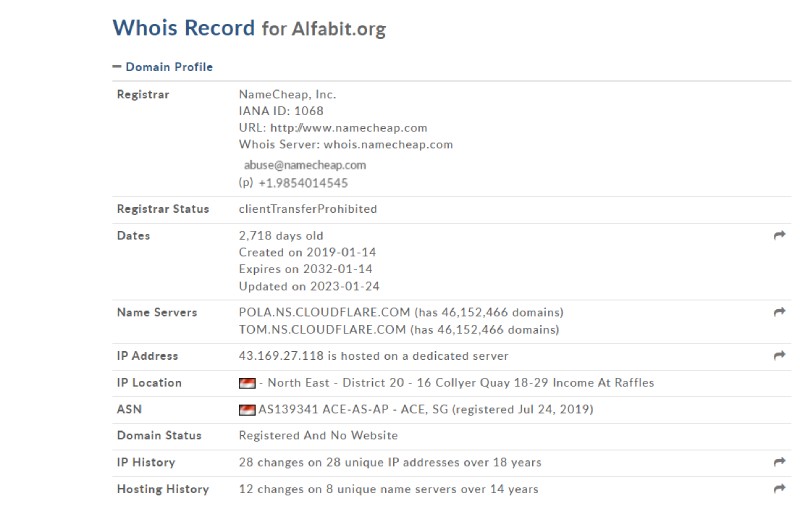Click the Expires on 2032-01-14 date
Screen dimensions: 800x509
coord(306,269)
